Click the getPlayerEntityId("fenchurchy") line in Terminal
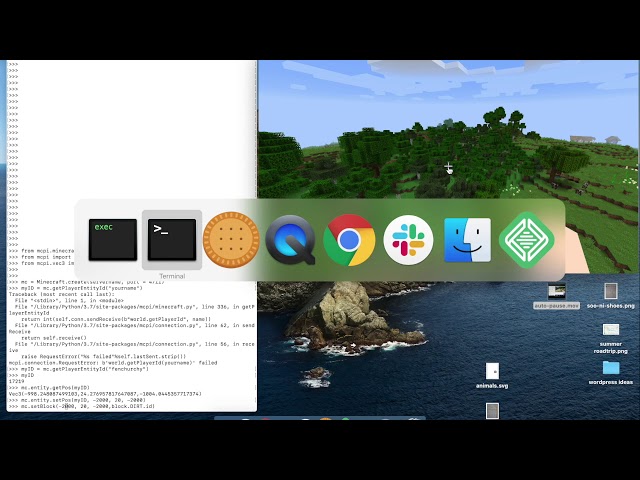Image resolution: width=640 pixels, height=480 pixels. 78,369
